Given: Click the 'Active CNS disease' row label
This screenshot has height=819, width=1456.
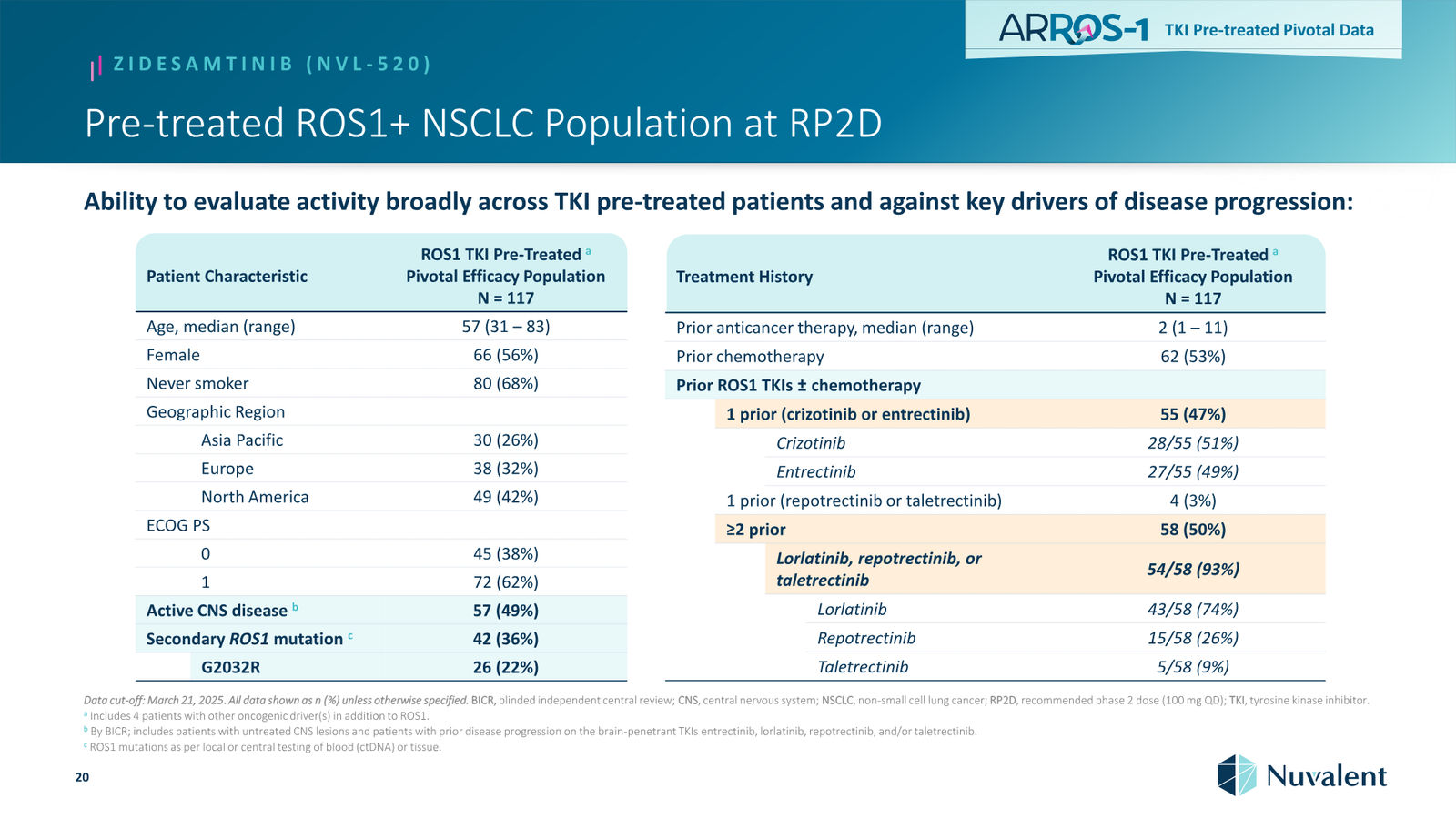Looking at the screenshot, I should [x=217, y=611].
